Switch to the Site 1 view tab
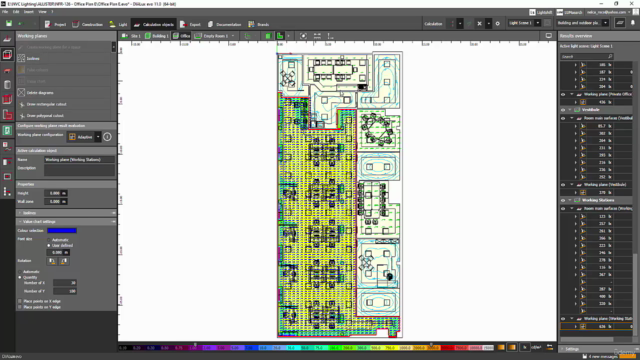The image size is (640, 360). (x=131, y=36)
